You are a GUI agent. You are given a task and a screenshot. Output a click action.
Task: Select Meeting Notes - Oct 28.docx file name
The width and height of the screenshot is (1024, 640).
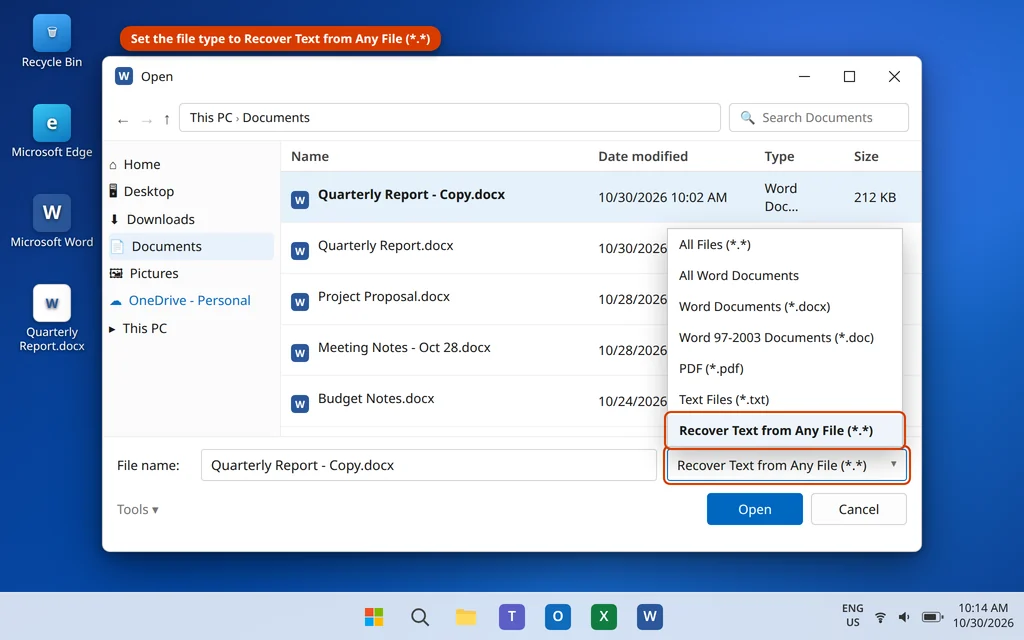click(x=404, y=347)
